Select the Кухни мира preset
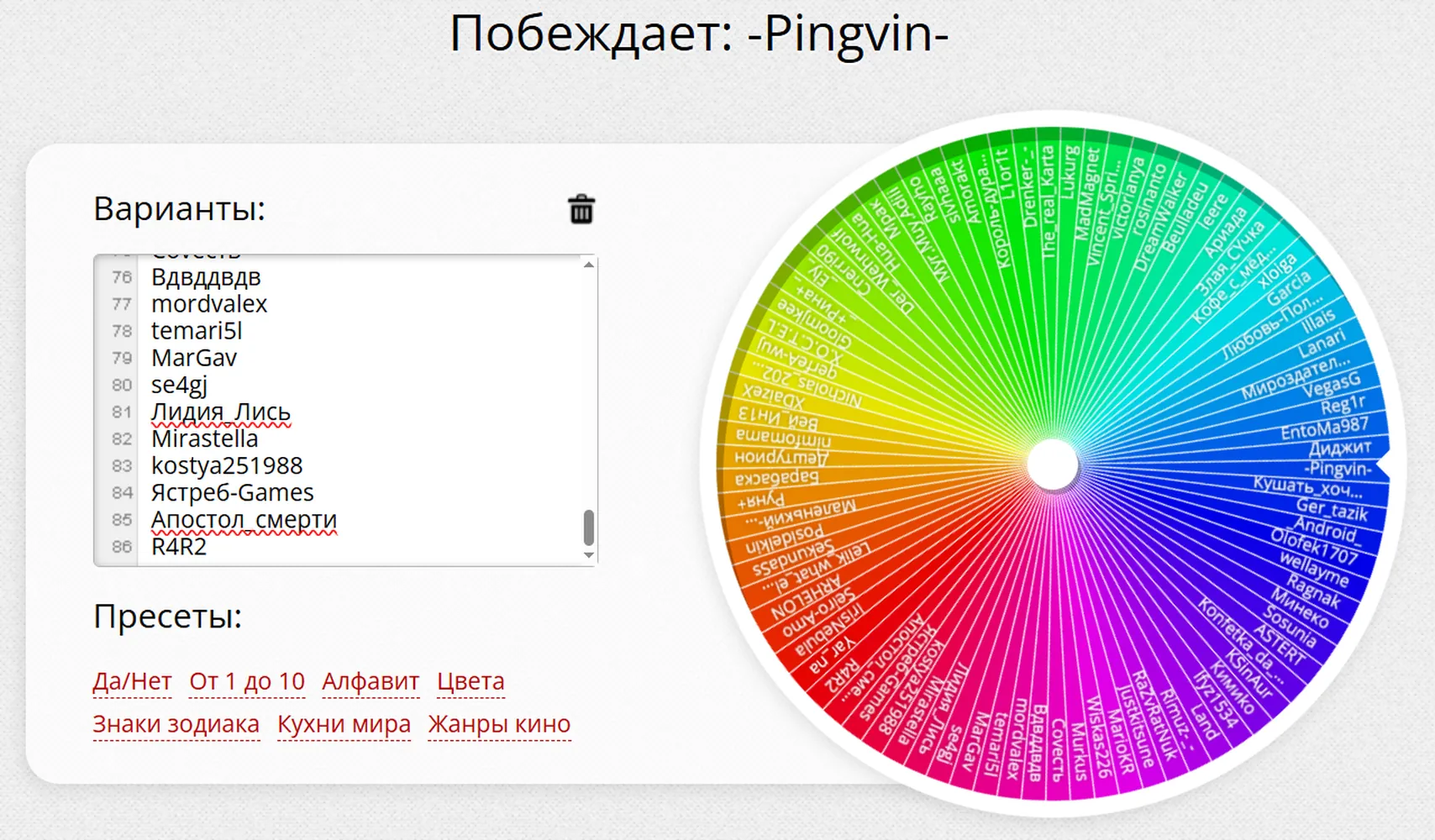Image resolution: width=1435 pixels, height=840 pixels. click(x=344, y=724)
